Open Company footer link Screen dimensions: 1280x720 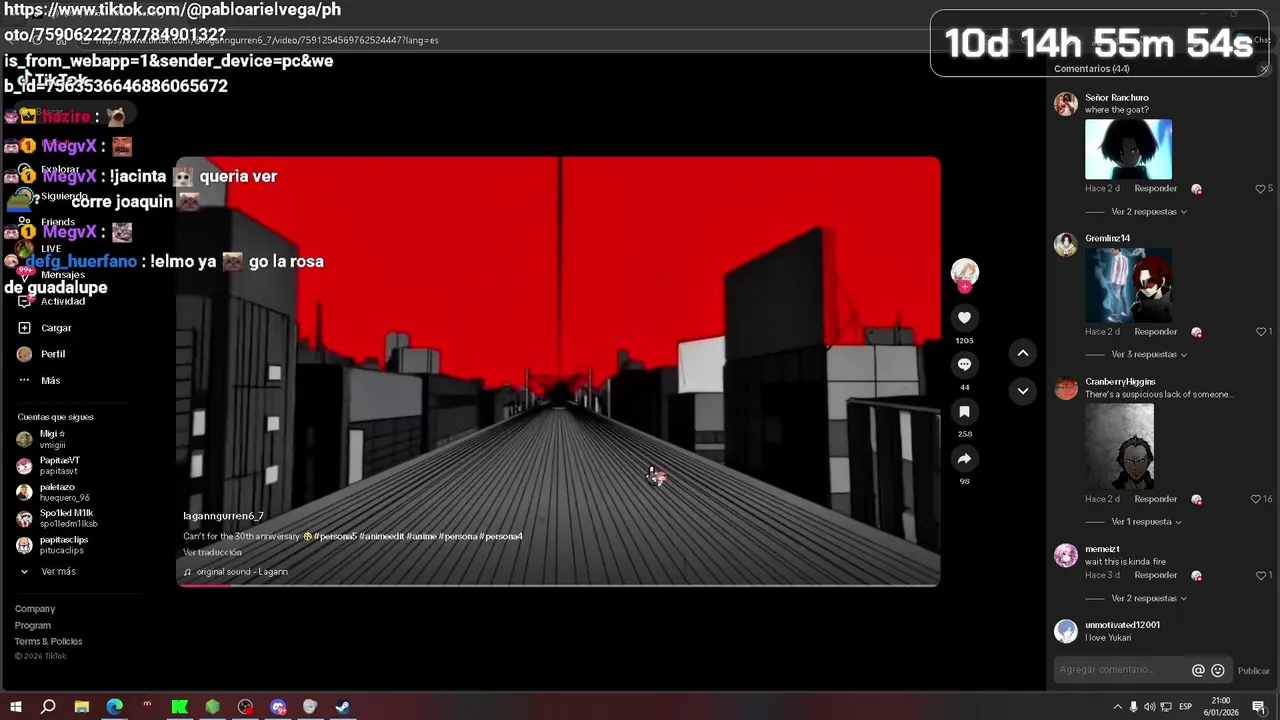click(x=35, y=609)
